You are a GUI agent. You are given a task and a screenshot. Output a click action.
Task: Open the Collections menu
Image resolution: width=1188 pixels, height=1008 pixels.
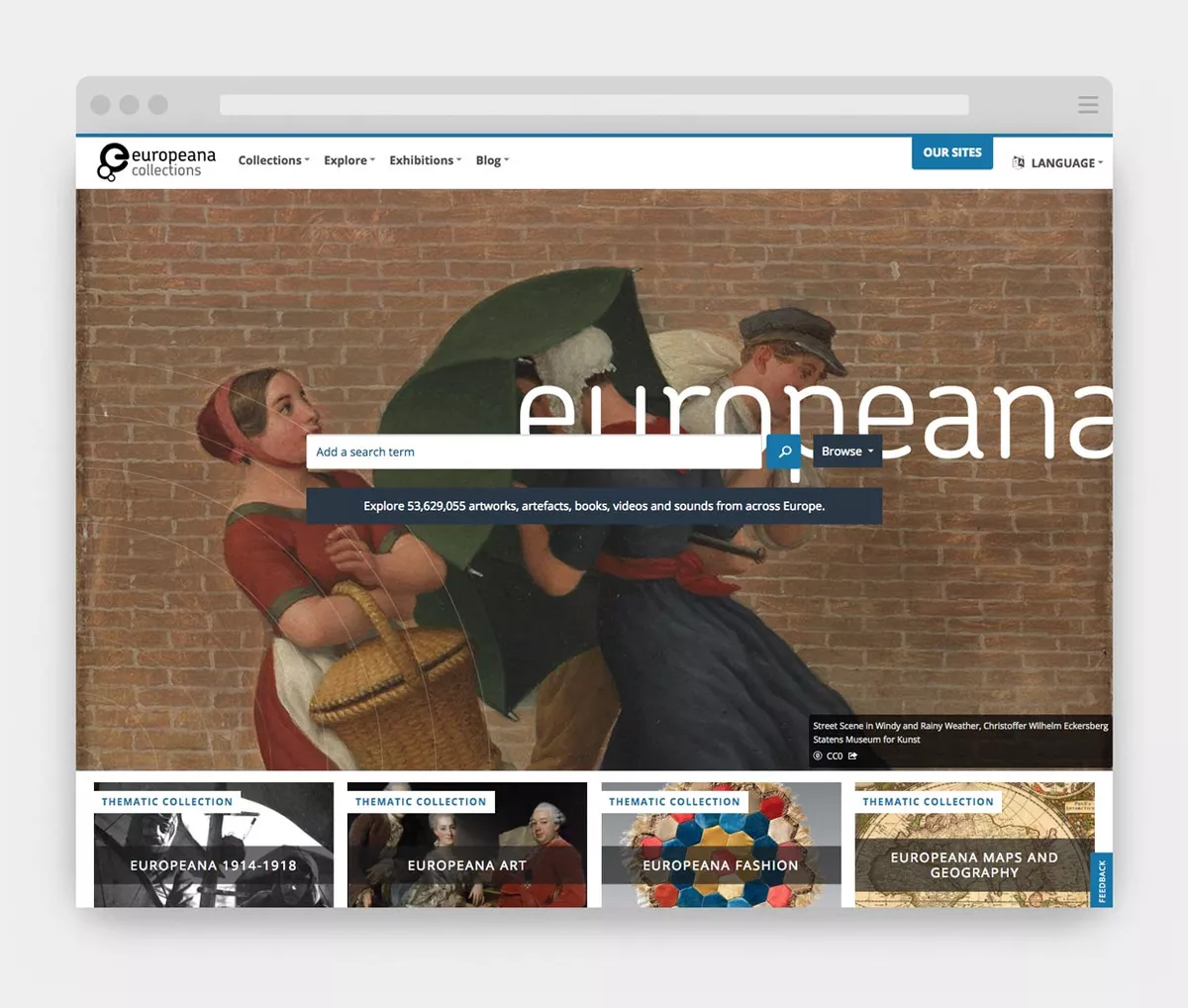point(273,159)
